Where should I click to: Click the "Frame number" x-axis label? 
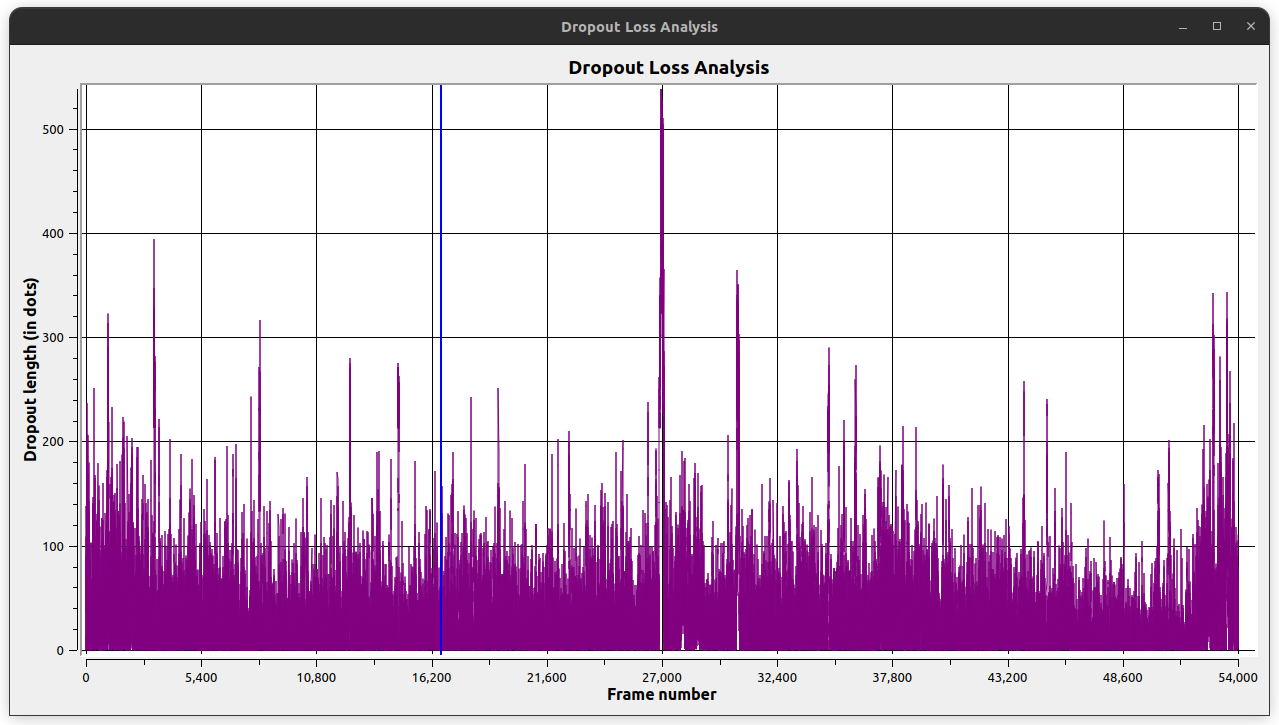tap(661, 694)
